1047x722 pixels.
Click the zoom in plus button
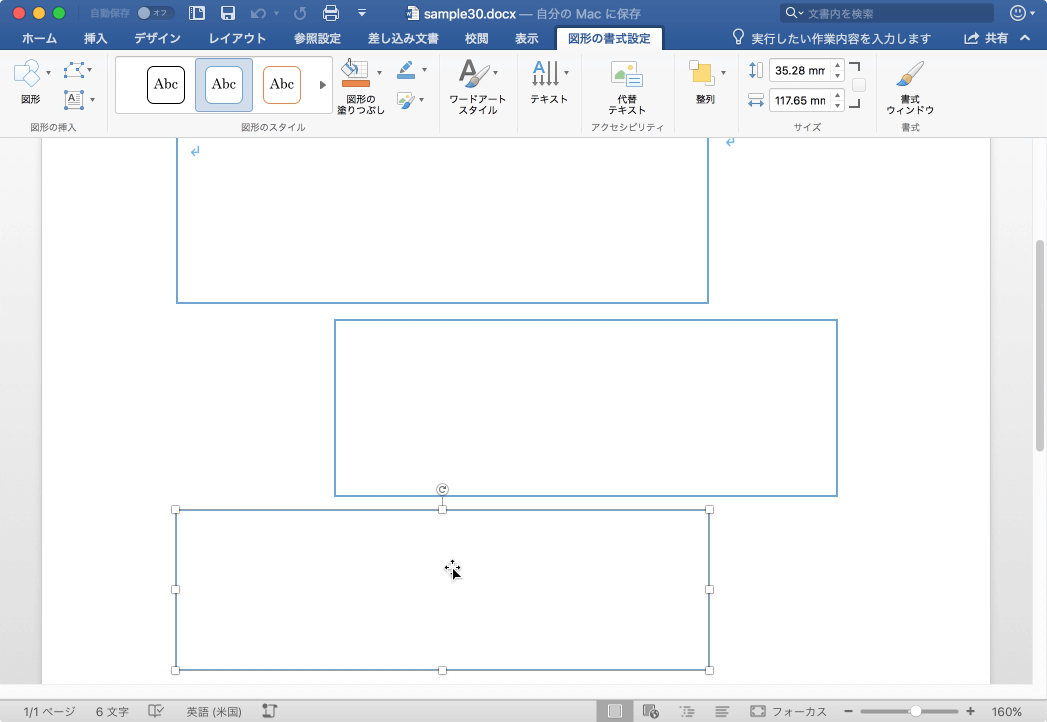pyautogui.click(x=970, y=711)
